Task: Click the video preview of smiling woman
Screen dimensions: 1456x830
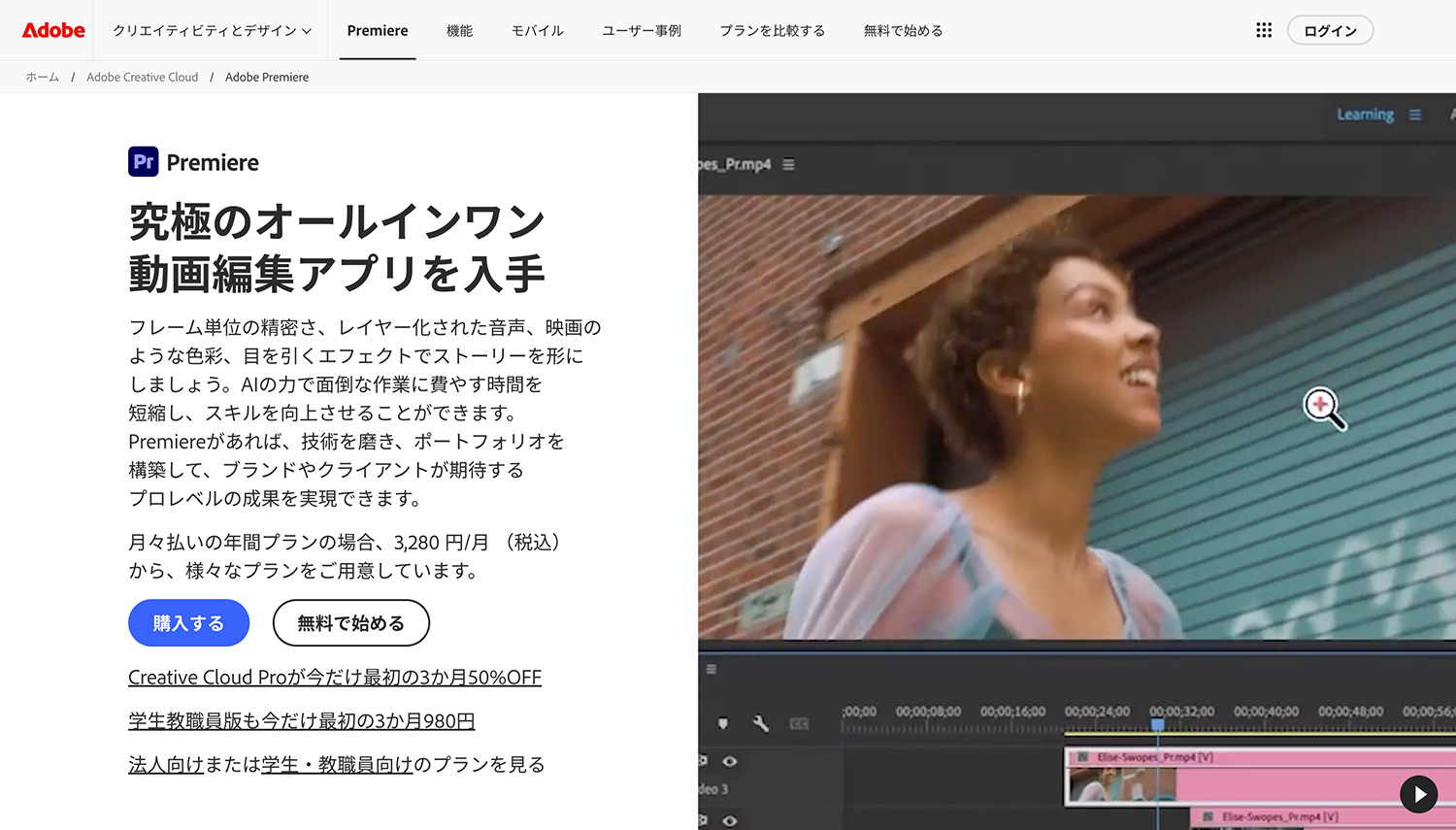Action: [x=1076, y=417]
